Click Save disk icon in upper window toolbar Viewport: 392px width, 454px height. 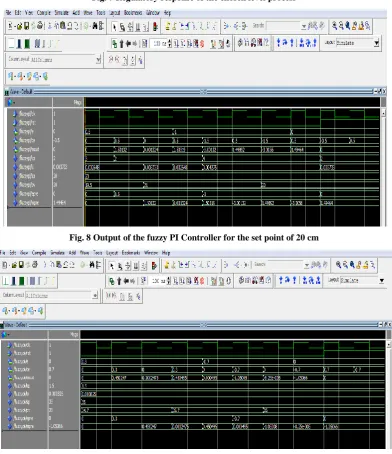26,26
